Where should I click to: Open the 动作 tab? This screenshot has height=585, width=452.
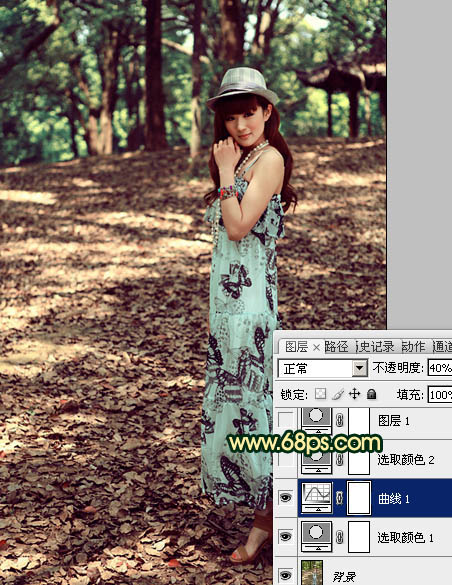click(414, 347)
